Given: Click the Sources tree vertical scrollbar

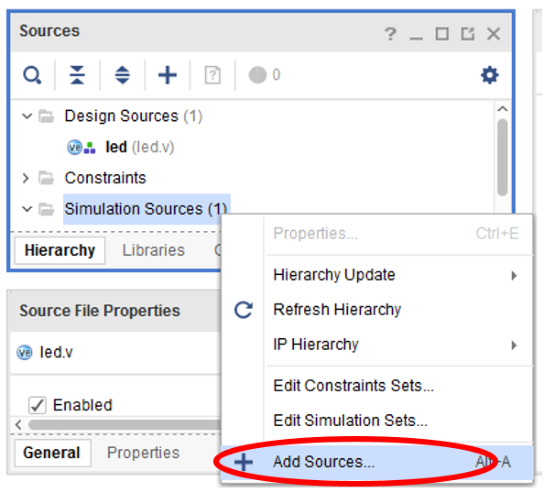Looking at the screenshot, I should point(502,157).
